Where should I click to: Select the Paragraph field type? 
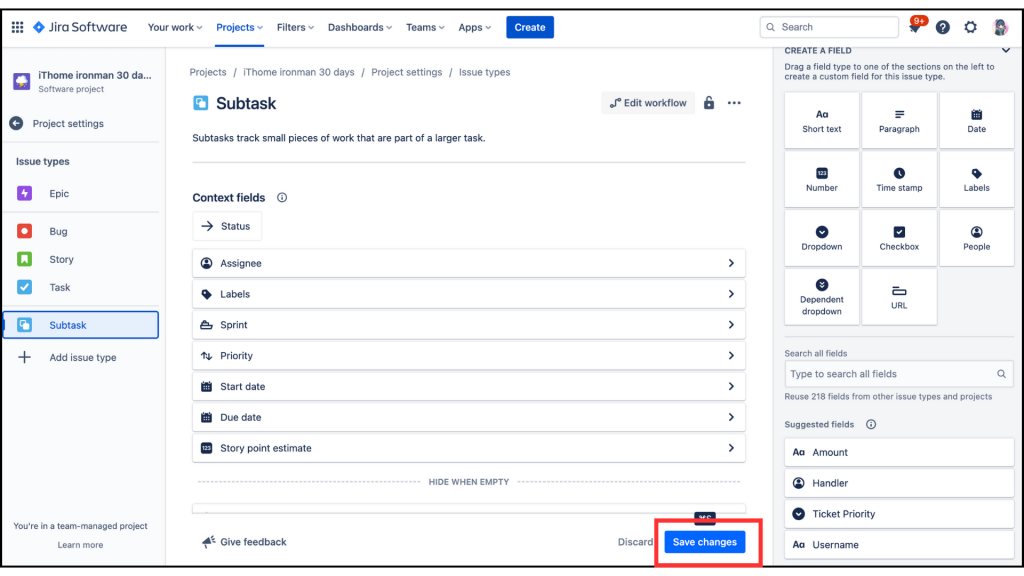coord(899,121)
